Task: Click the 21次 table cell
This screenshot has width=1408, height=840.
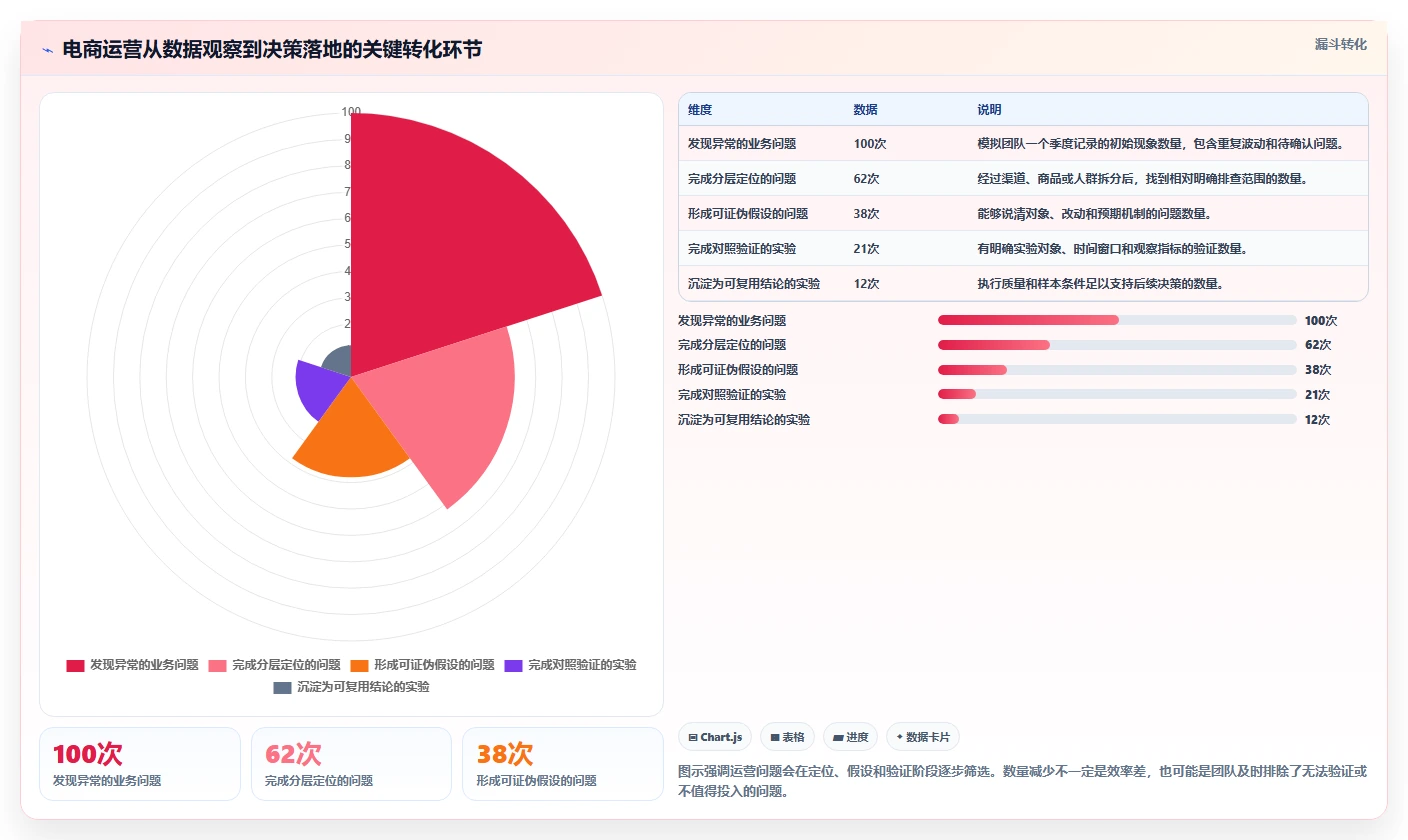Action: coord(866,249)
